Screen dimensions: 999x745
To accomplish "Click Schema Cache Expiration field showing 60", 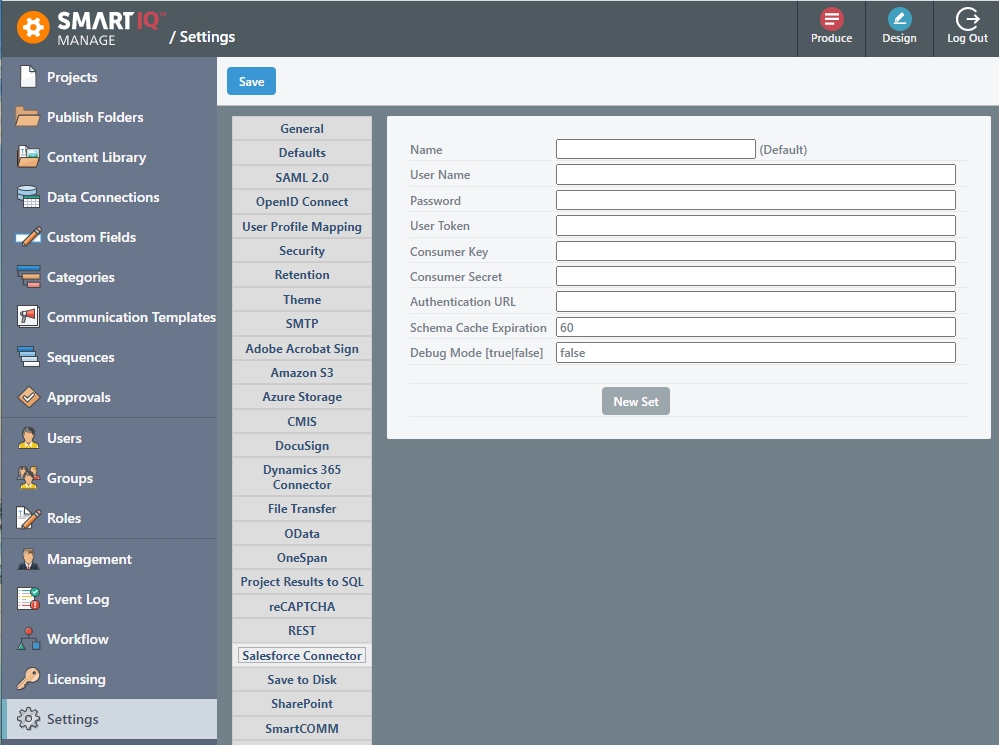I will 756,327.
